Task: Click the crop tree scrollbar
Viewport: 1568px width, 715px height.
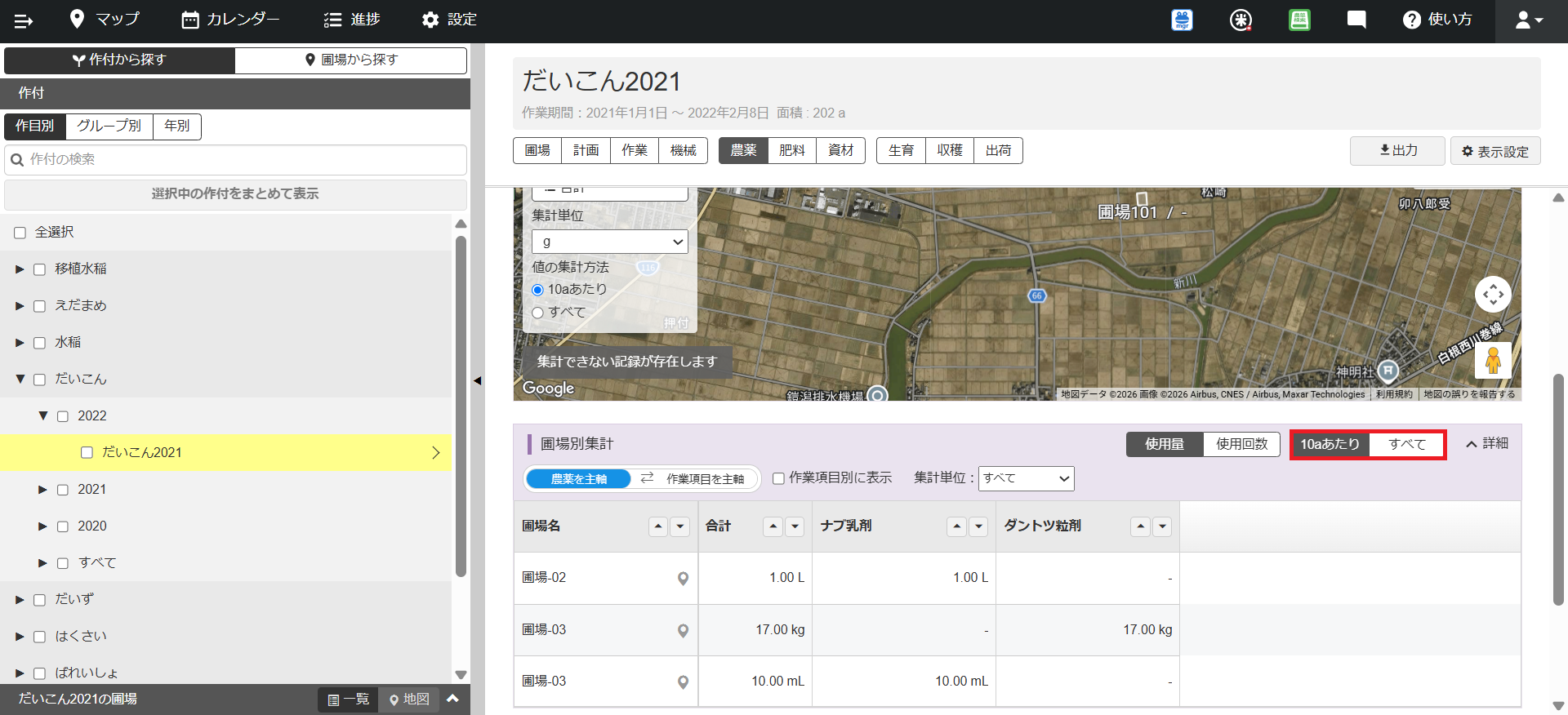Action: pyautogui.click(x=461, y=406)
